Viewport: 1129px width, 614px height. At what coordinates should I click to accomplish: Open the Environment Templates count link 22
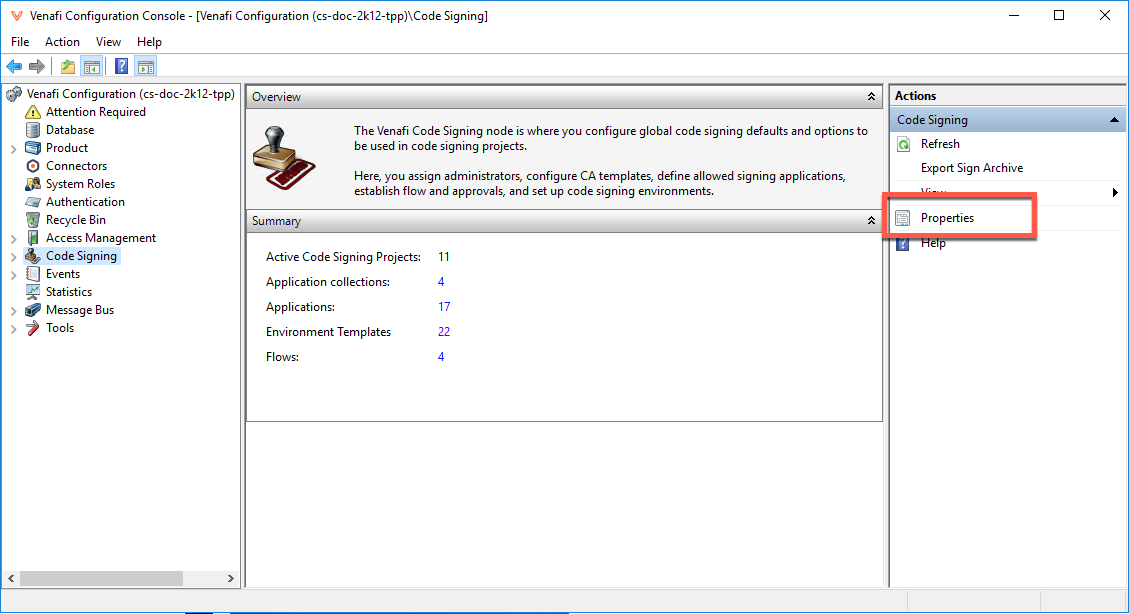point(444,332)
